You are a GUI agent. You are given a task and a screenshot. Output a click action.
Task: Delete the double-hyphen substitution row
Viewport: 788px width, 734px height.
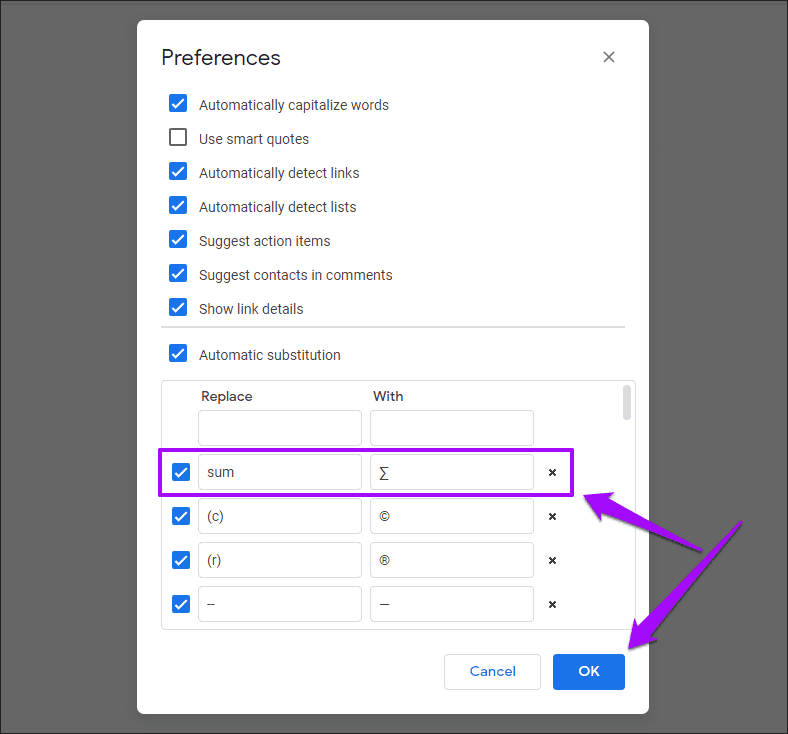click(x=552, y=604)
